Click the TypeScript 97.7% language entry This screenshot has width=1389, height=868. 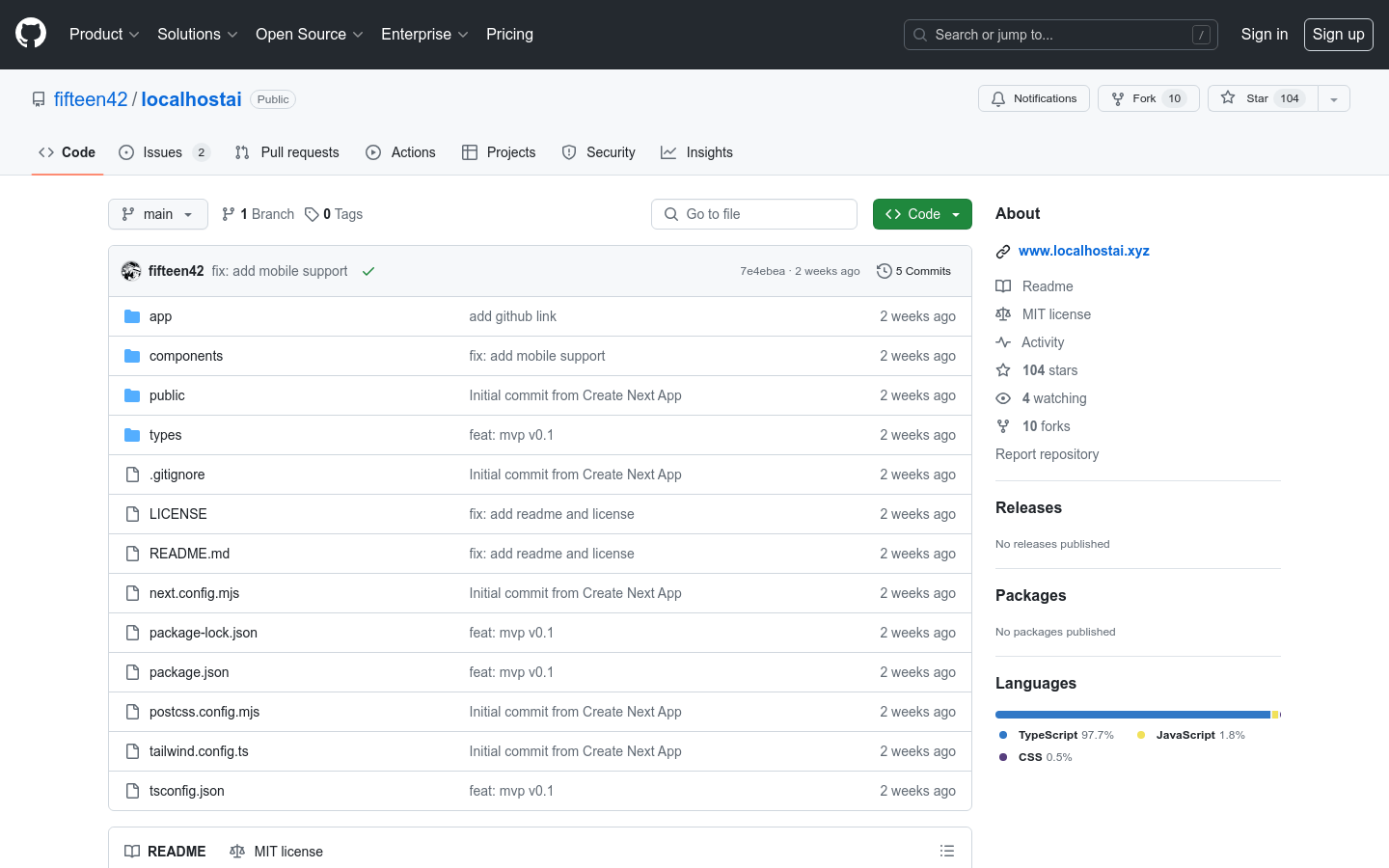[x=1056, y=735]
